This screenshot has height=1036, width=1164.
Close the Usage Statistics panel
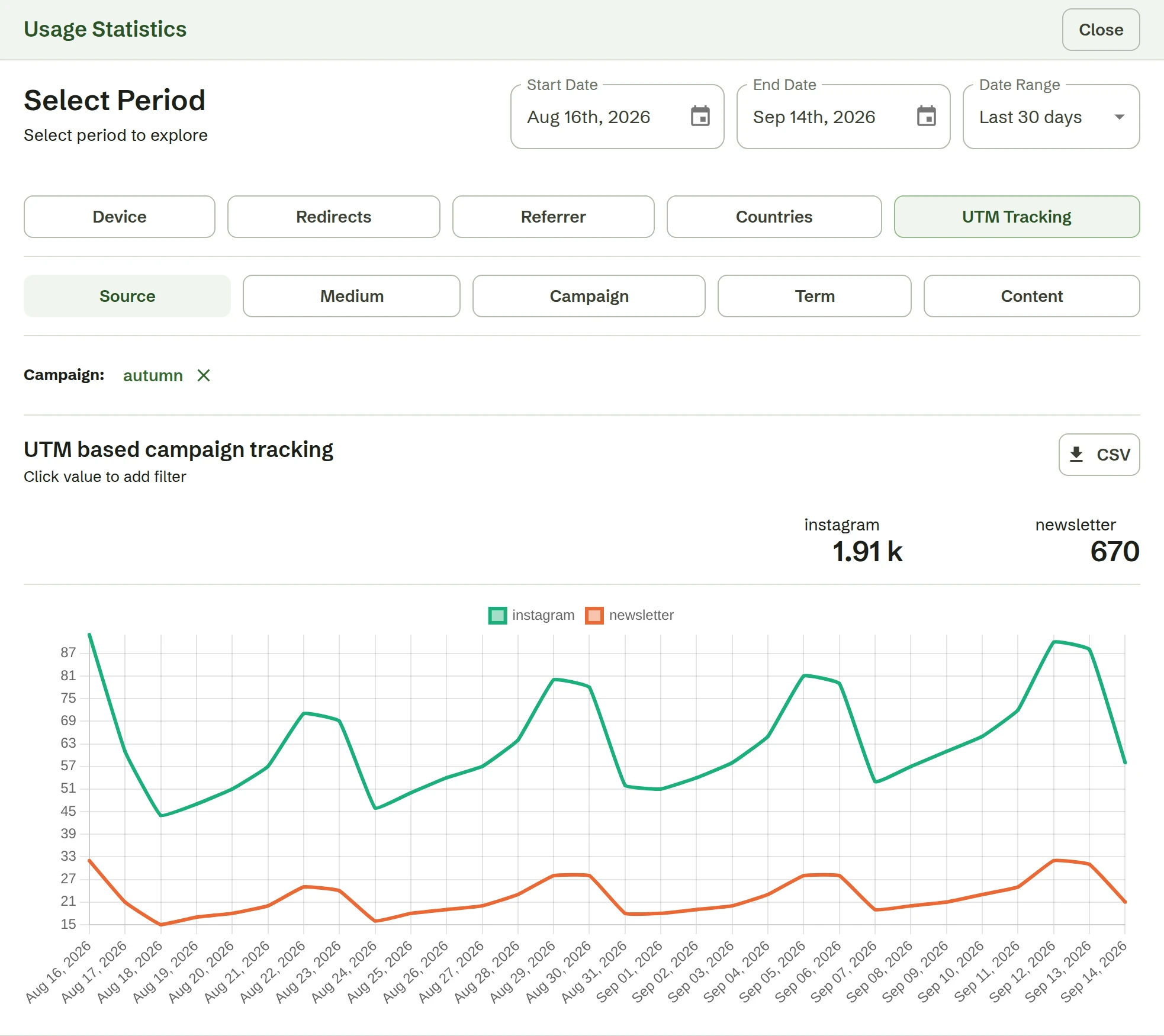coord(1101,30)
